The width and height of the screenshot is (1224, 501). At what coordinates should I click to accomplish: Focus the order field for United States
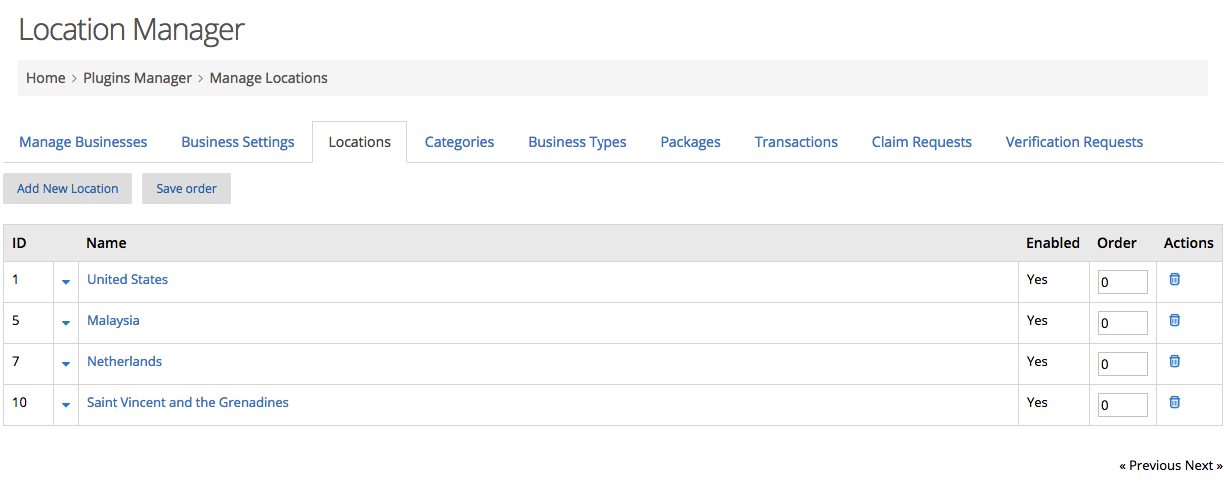(1122, 282)
